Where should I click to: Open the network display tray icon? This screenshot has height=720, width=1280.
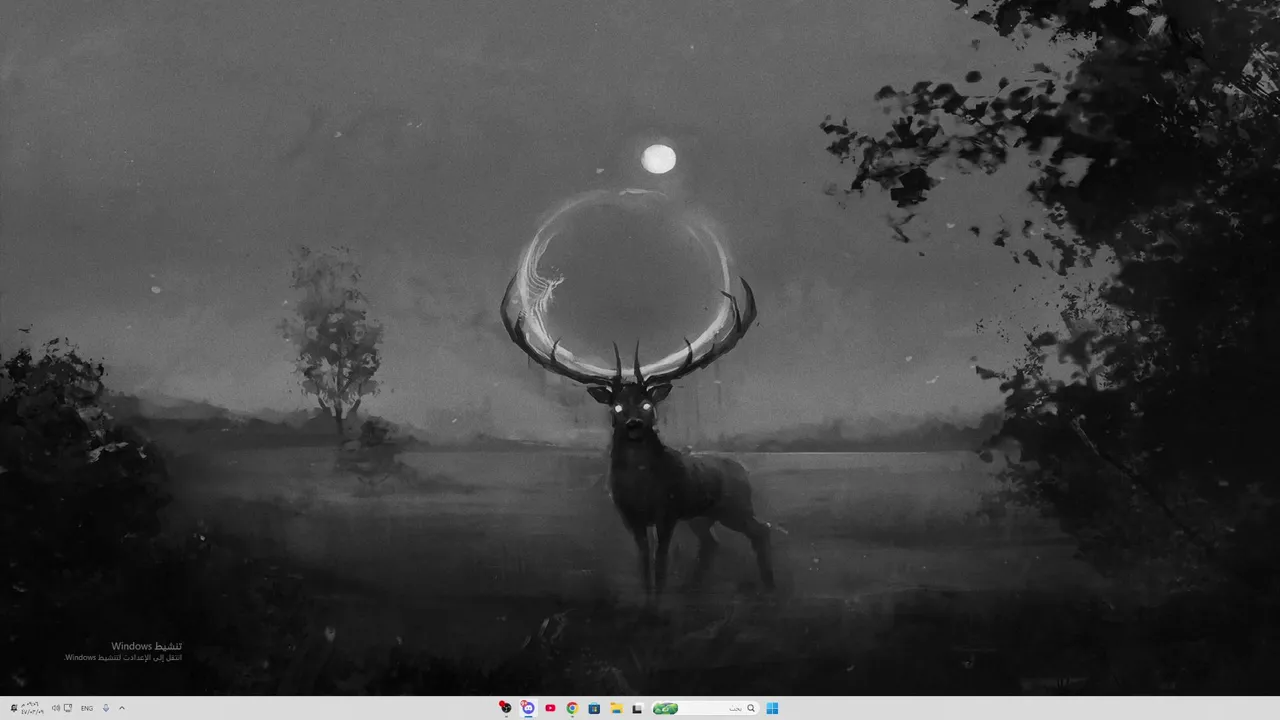[68, 708]
